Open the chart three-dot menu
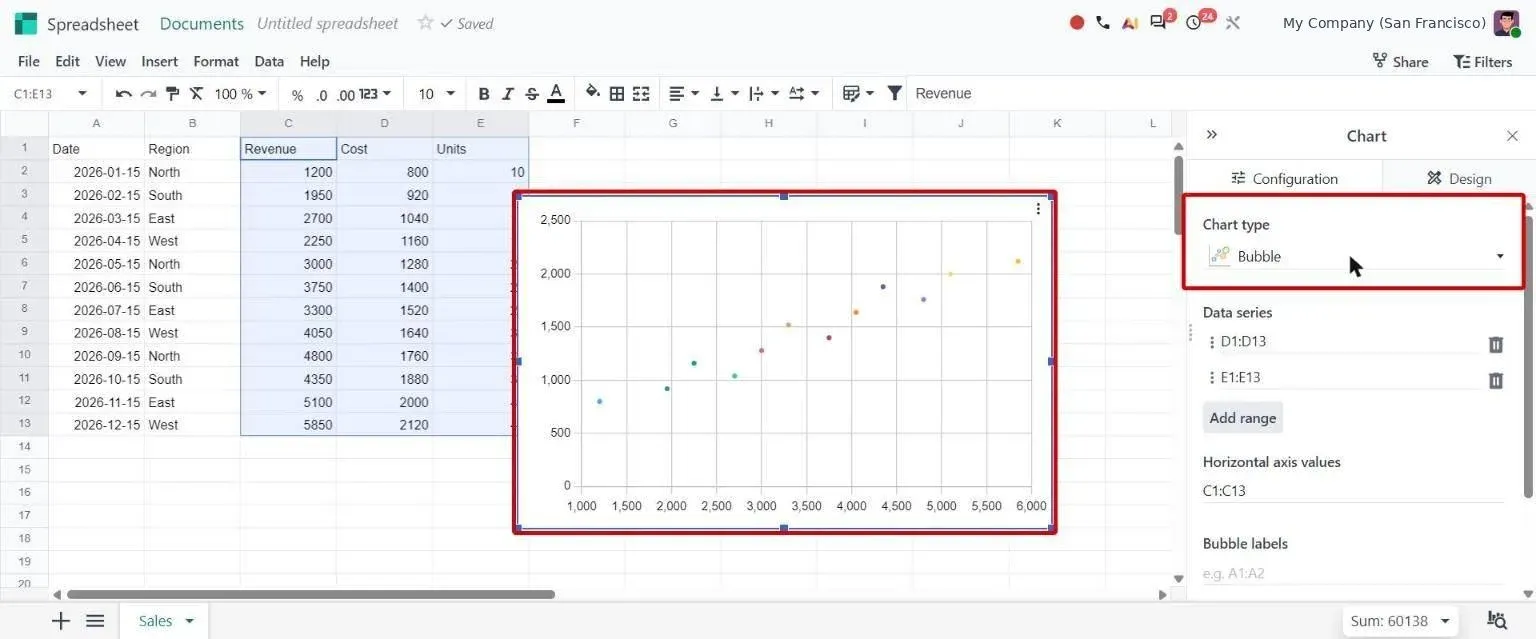Image resolution: width=1536 pixels, height=639 pixels. (x=1038, y=209)
